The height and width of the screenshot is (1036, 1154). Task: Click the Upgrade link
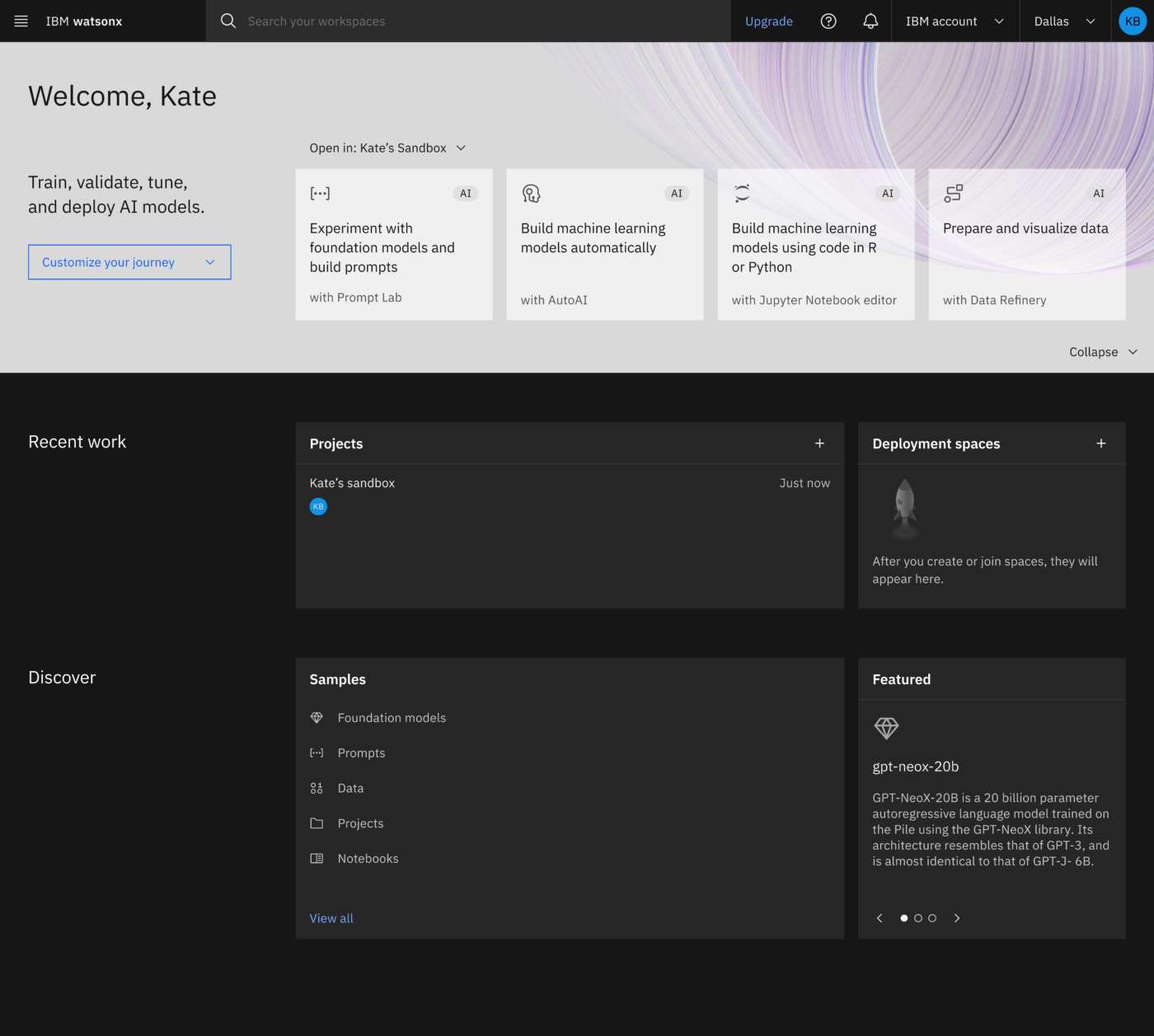pyautogui.click(x=768, y=21)
